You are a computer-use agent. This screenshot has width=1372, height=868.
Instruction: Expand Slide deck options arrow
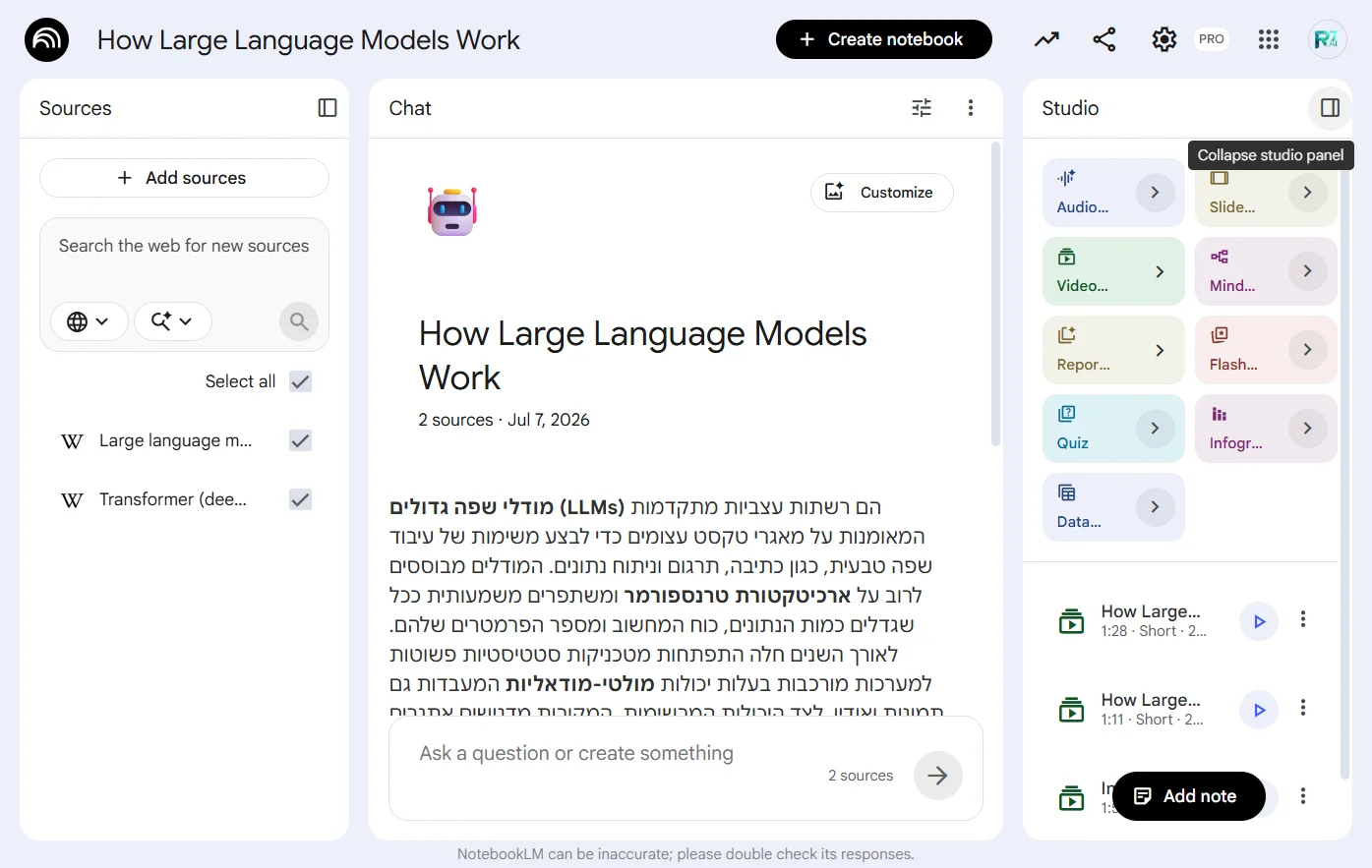[x=1308, y=193]
